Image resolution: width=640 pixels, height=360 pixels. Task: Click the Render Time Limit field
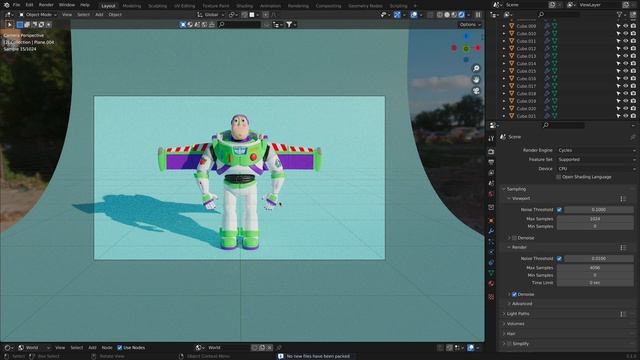click(595, 282)
